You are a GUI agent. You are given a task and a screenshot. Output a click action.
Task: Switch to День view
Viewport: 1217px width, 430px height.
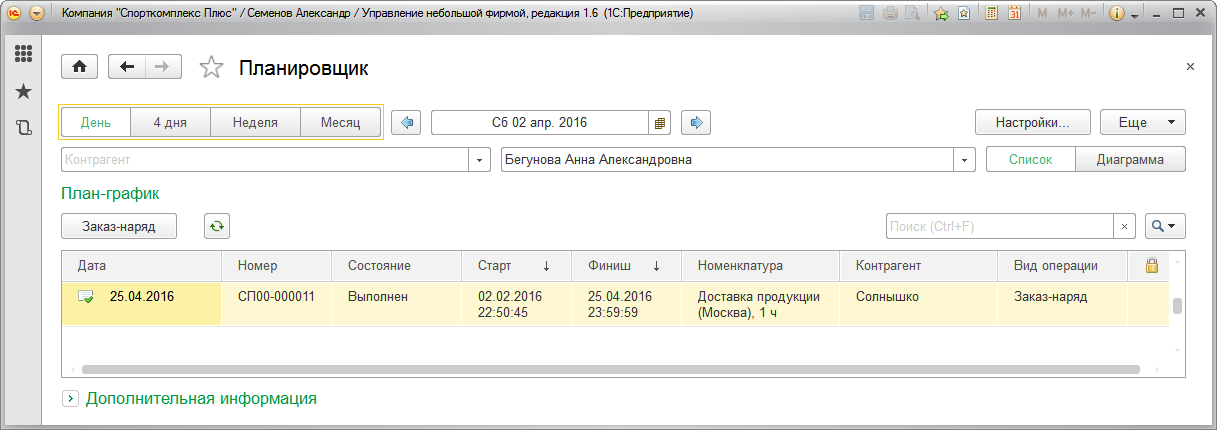(96, 123)
